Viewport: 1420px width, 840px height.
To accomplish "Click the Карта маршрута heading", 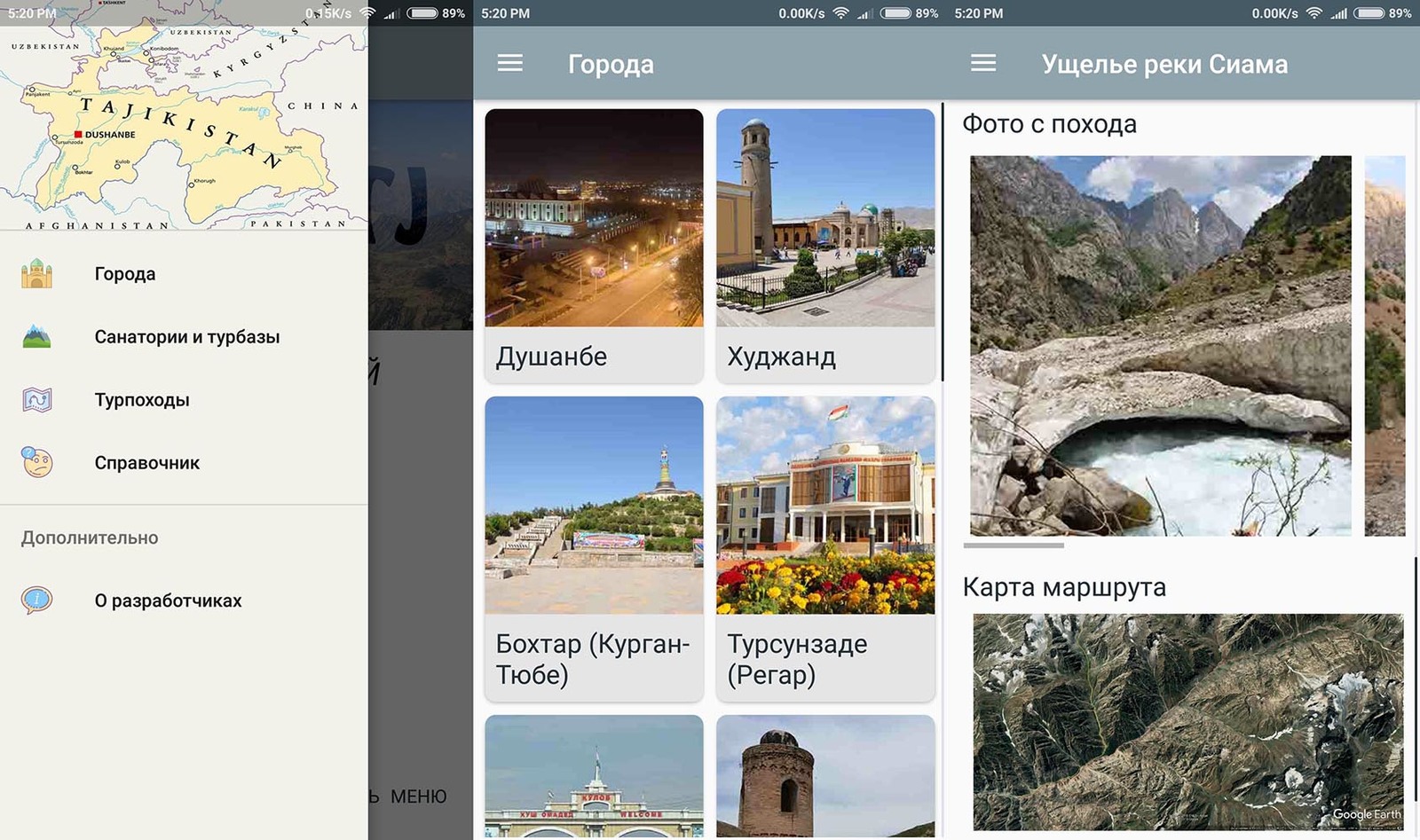I will 1064,587.
